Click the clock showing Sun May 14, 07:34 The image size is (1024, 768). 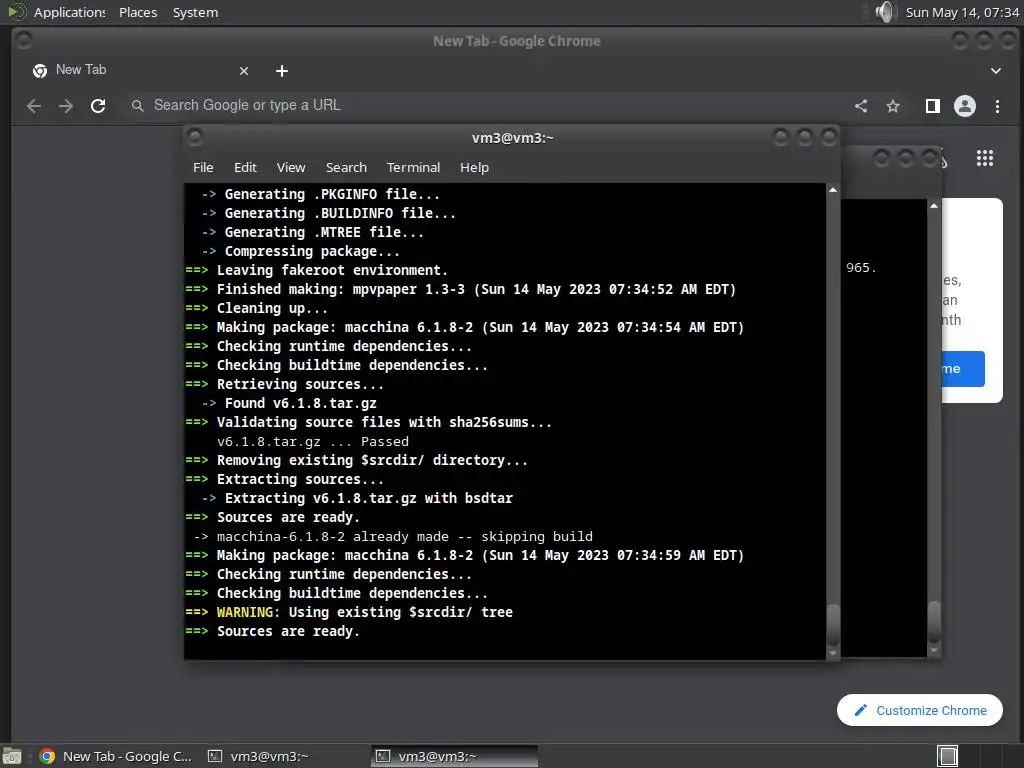962,12
